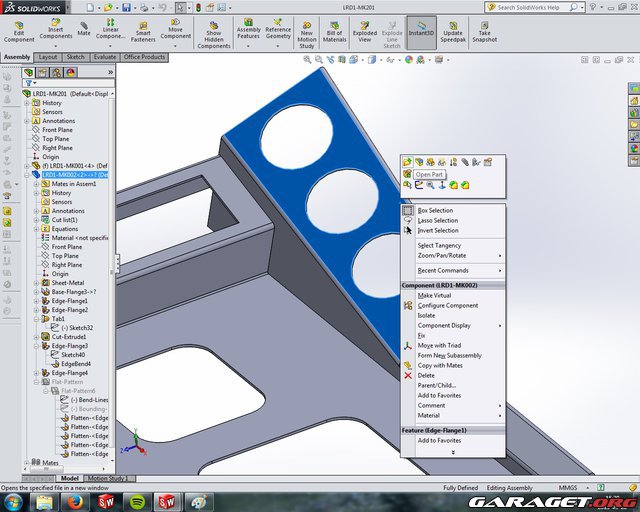Viewport: 640px width, 512px height.
Task: Toggle the Instant3D button
Action: [x=421, y=32]
